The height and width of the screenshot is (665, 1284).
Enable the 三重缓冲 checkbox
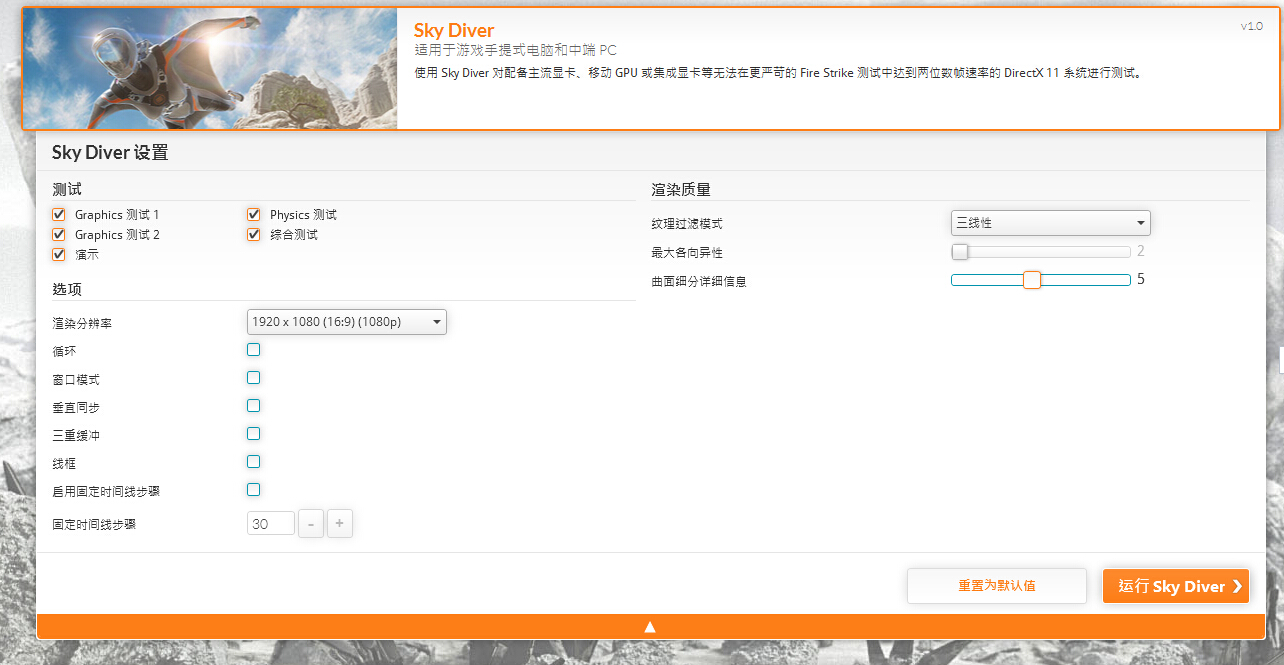click(254, 434)
